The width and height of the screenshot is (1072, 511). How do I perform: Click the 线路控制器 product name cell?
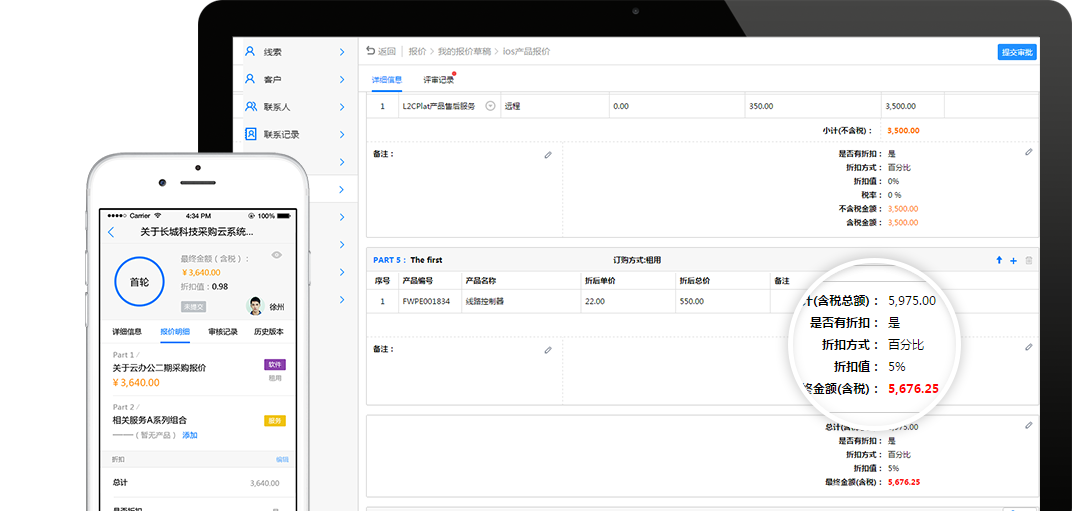point(520,301)
